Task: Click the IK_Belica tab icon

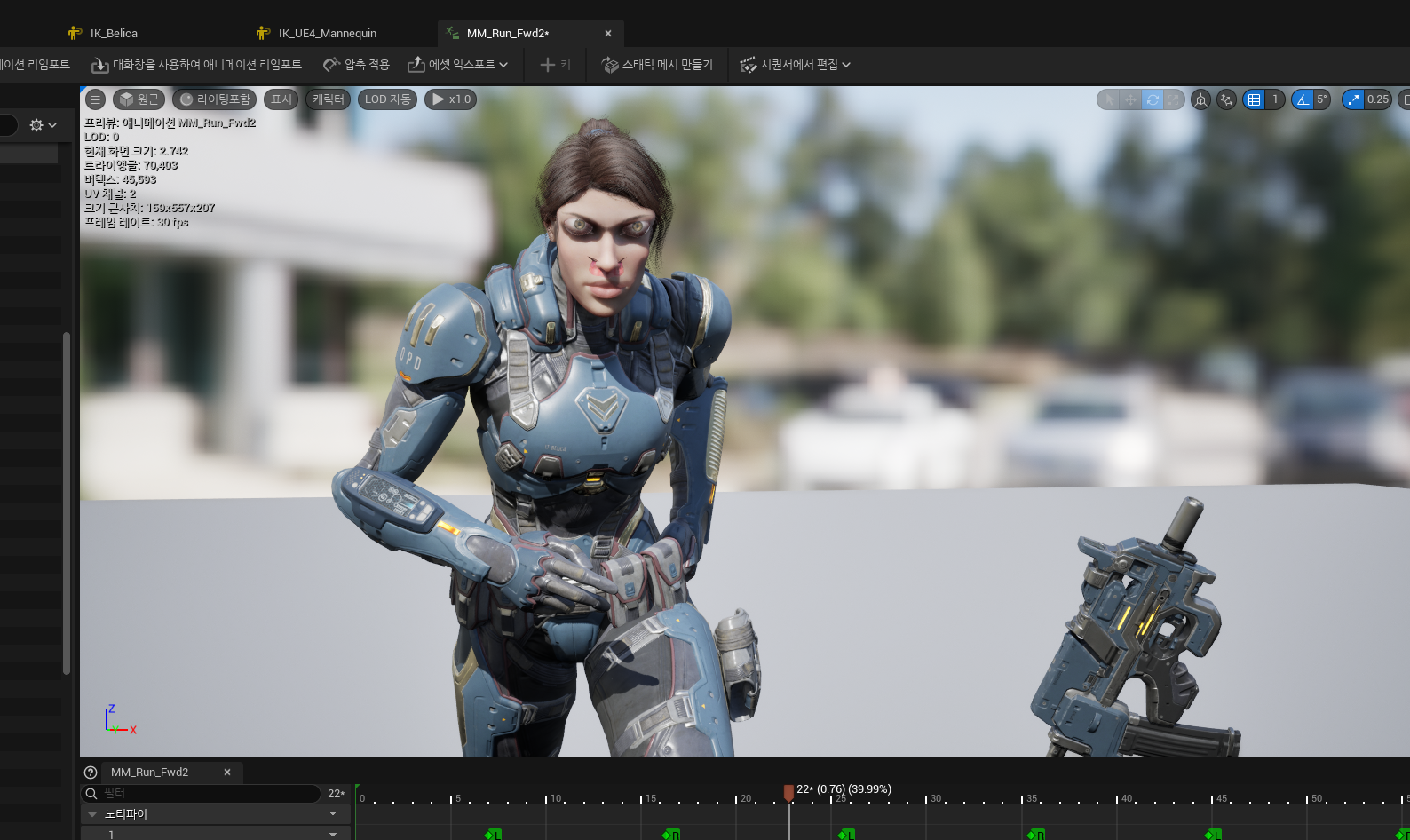Action: point(75,33)
